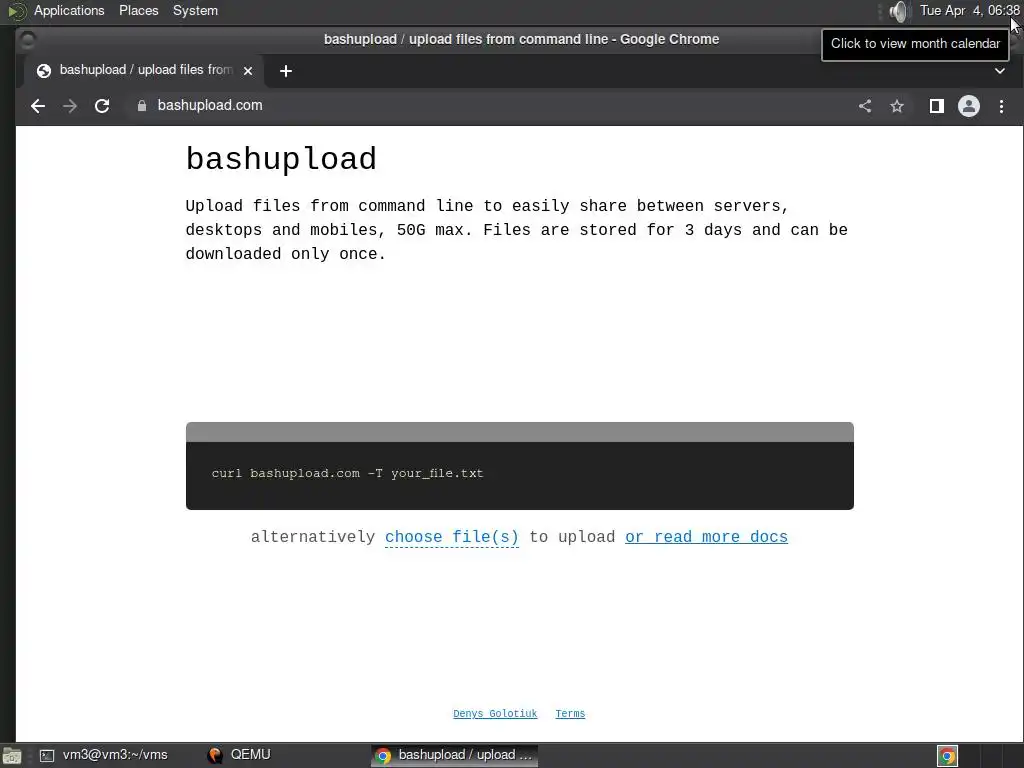Open the System menu
Image resolution: width=1024 pixels, height=768 pixels.
point(195,10)
